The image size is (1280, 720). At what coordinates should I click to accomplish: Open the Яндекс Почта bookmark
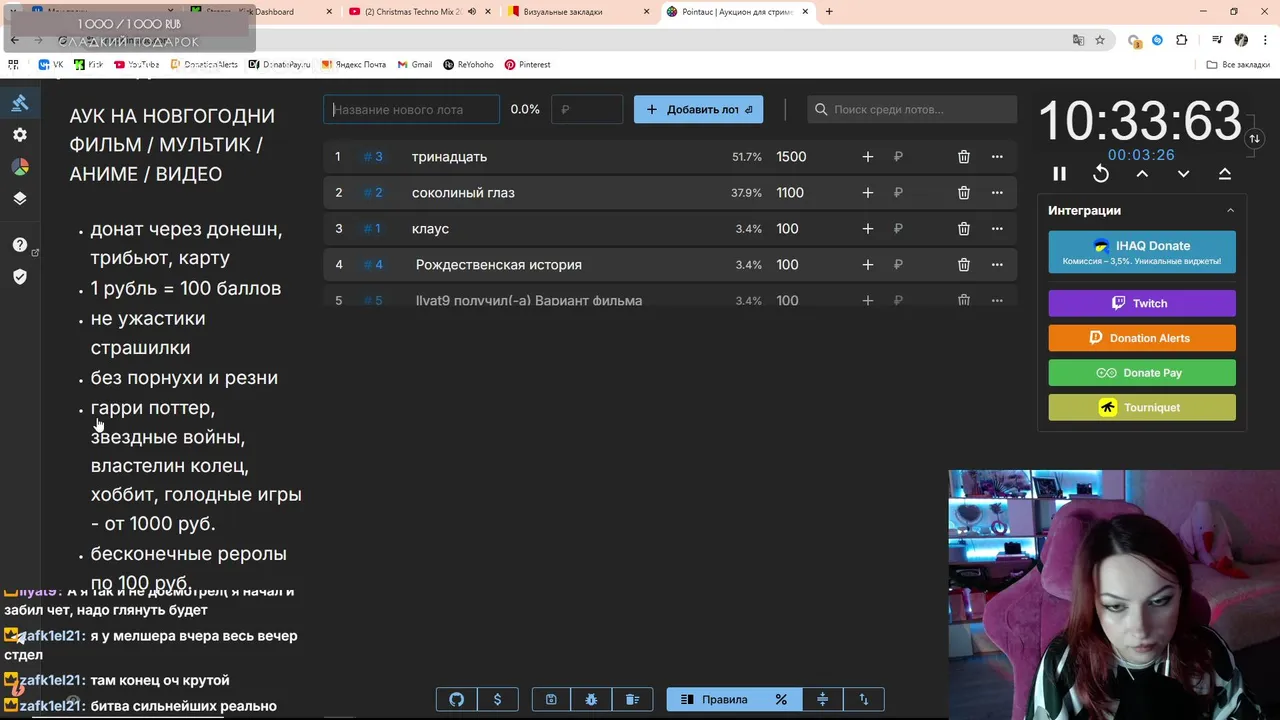tap(354, 64)
